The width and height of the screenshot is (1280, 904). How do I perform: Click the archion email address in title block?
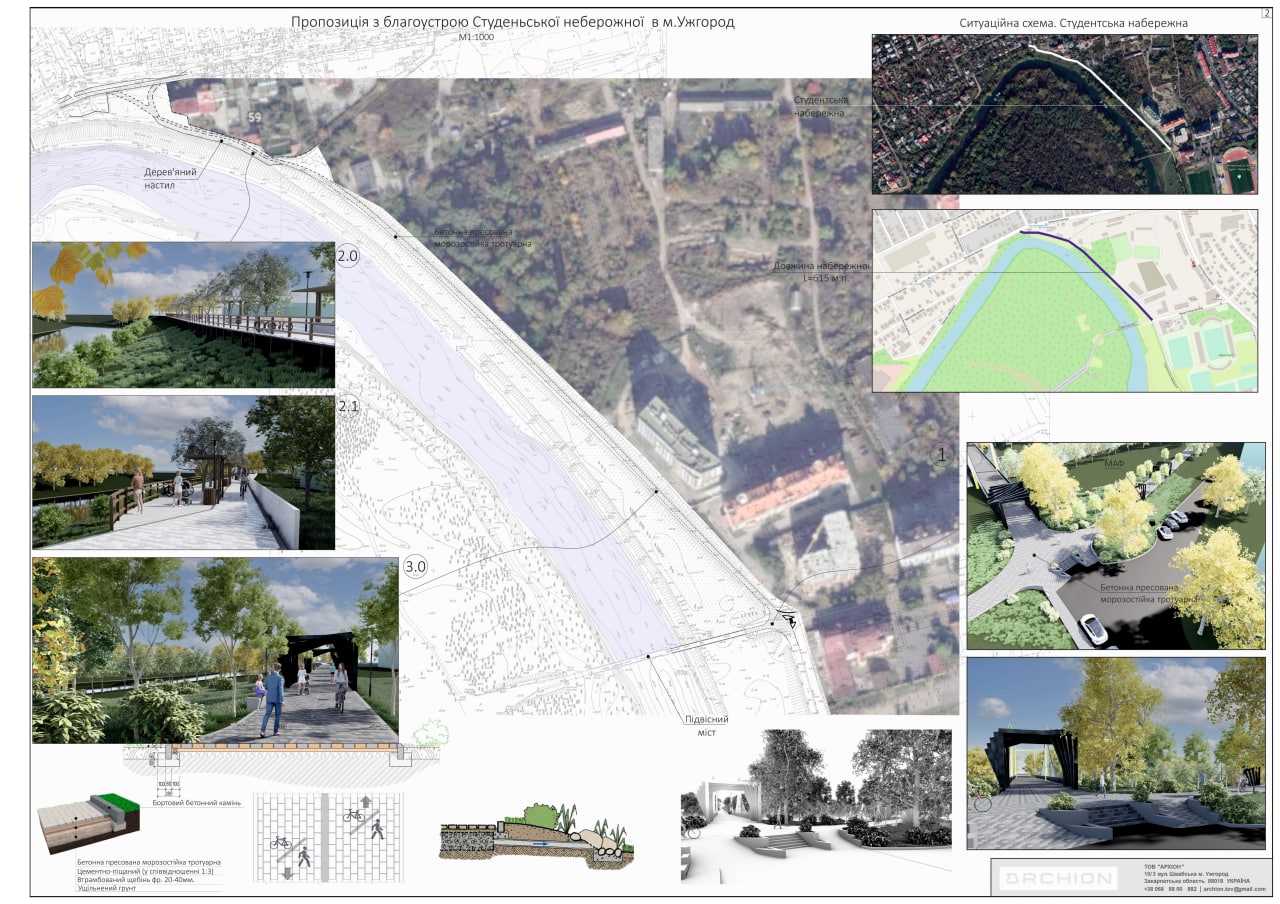[1234, 888]
